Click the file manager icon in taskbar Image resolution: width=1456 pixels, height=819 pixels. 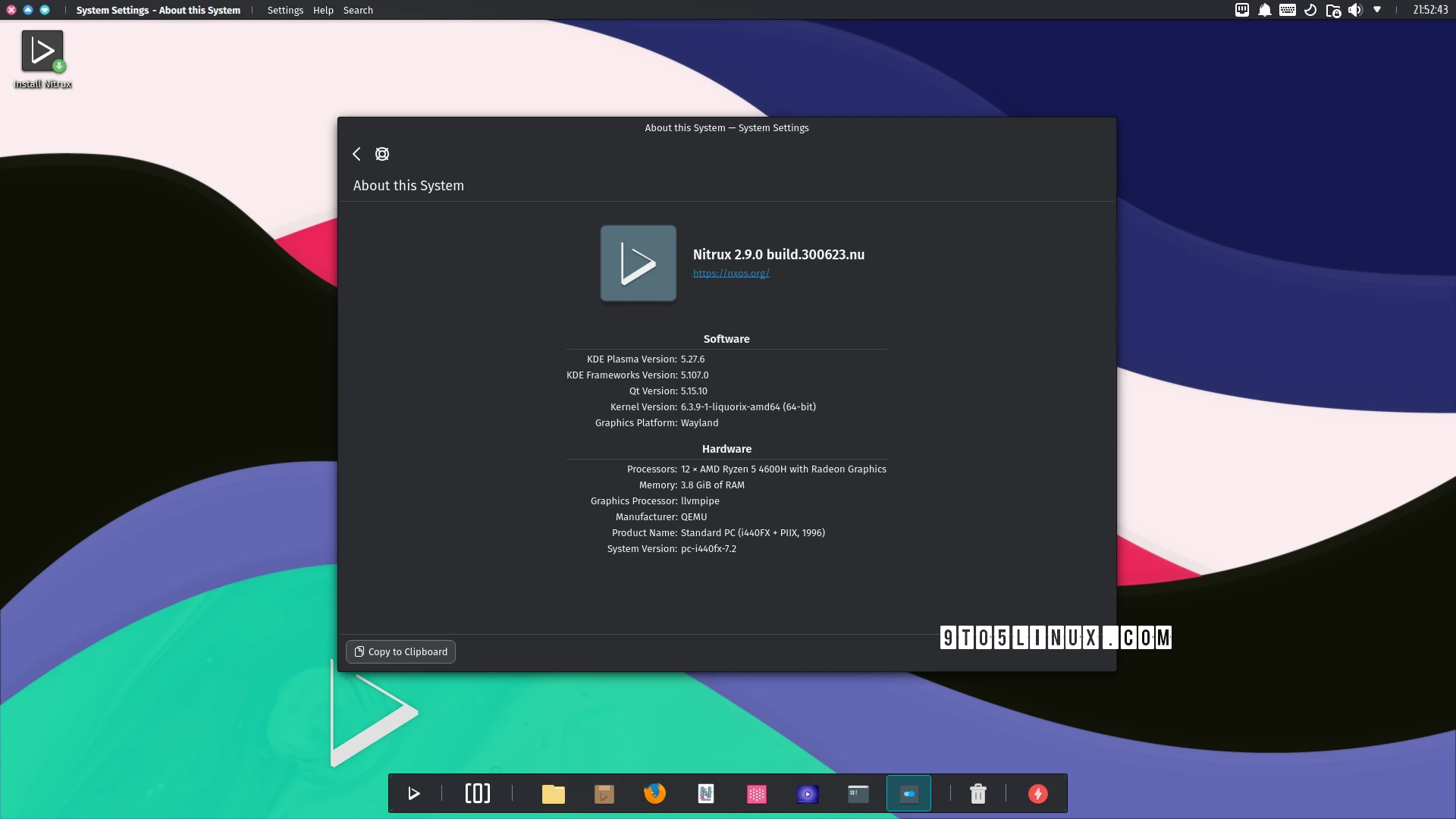[553, 793]
